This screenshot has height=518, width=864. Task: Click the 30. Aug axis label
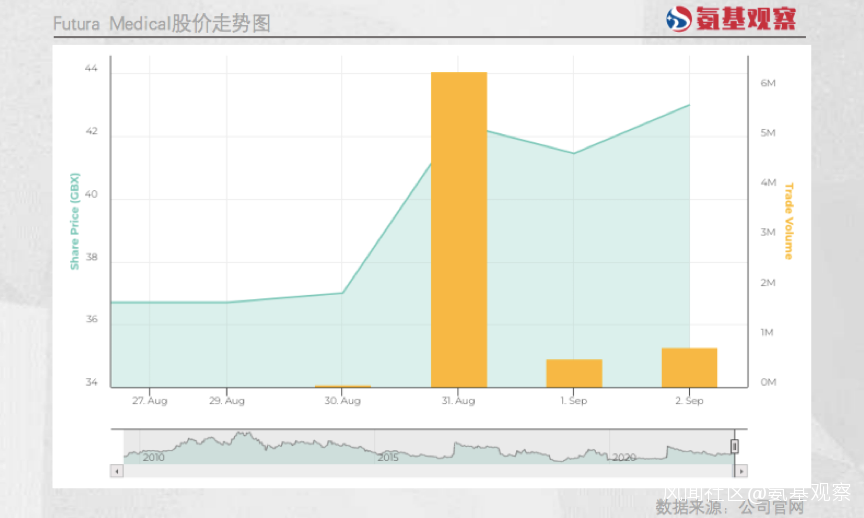(342, 401)
